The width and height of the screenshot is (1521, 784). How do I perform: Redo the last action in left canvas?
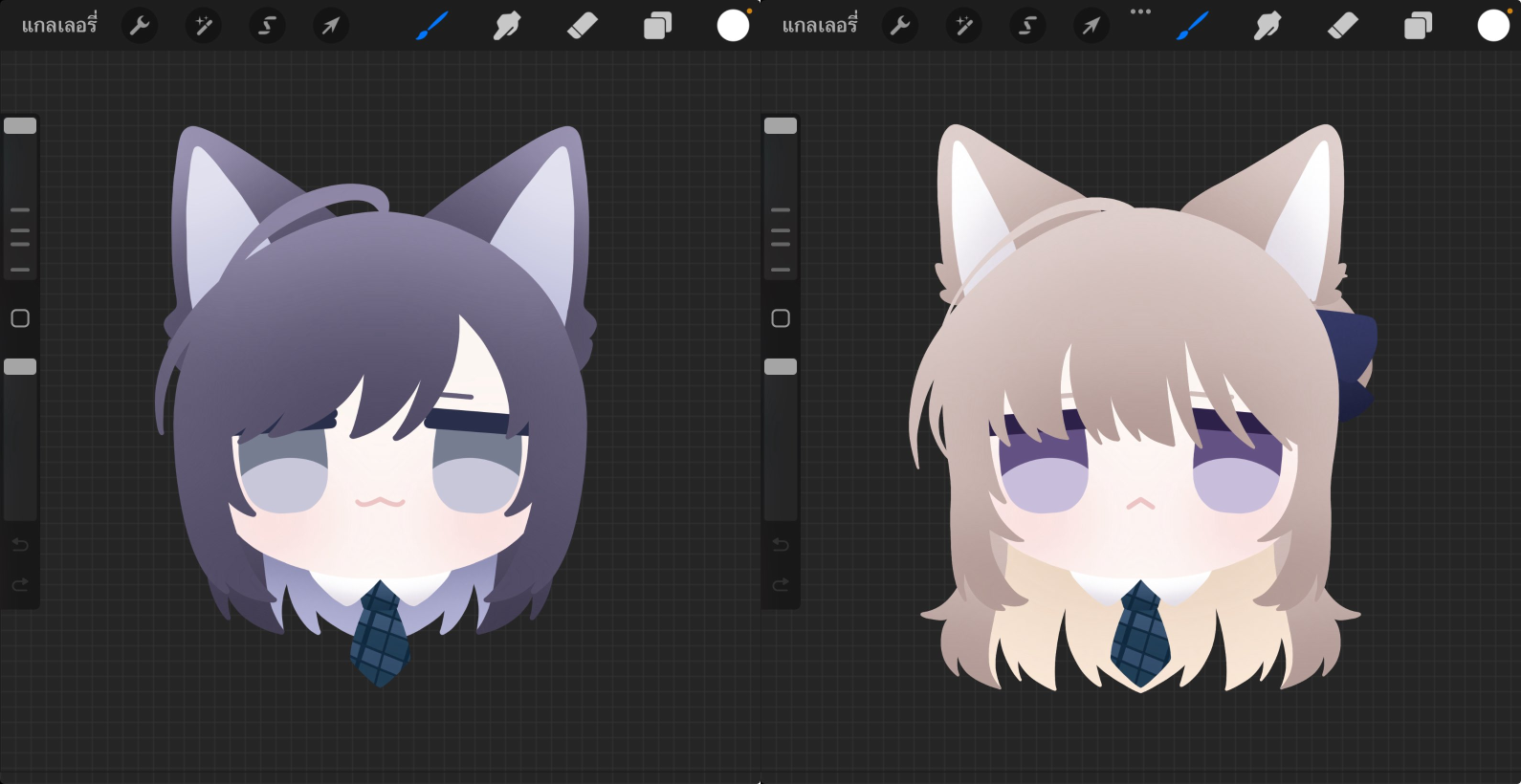[20, 584]
